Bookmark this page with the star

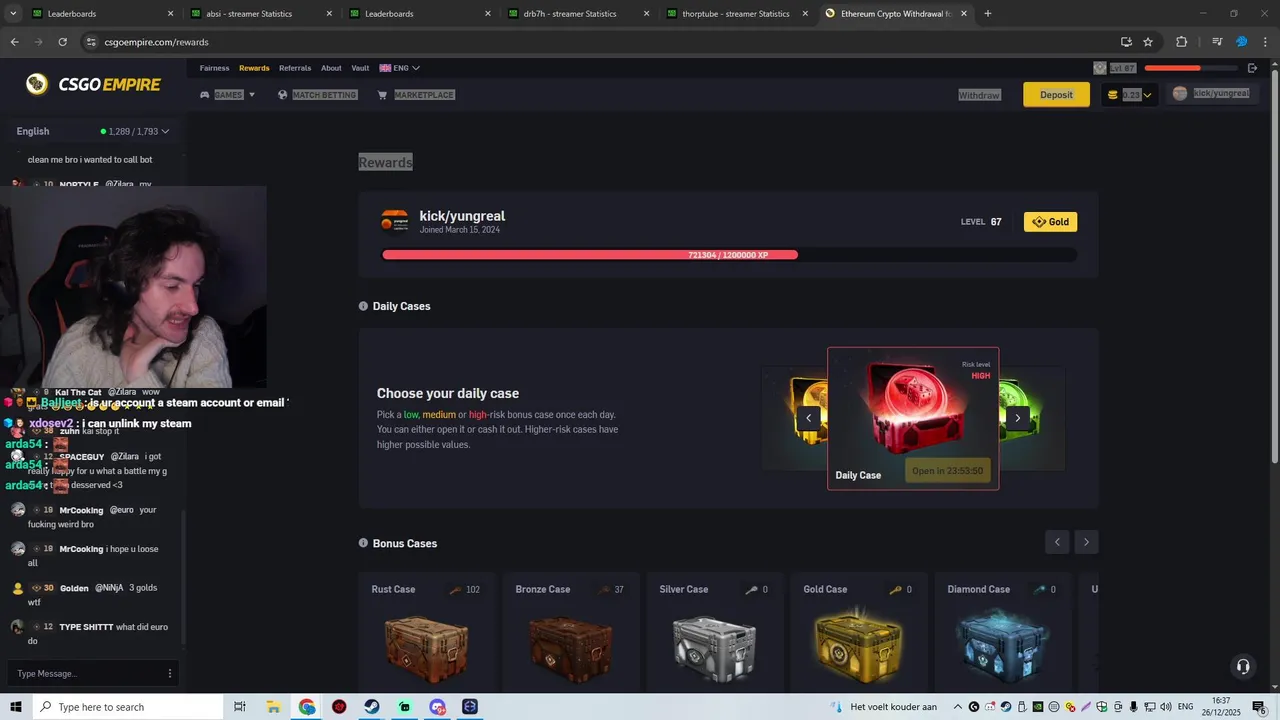(1148, 42)
